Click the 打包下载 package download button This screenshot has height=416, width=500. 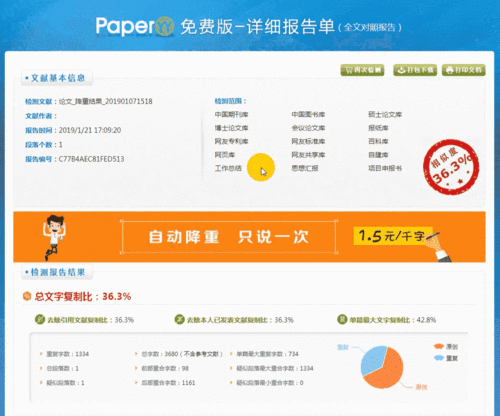(x=415, y=70)
